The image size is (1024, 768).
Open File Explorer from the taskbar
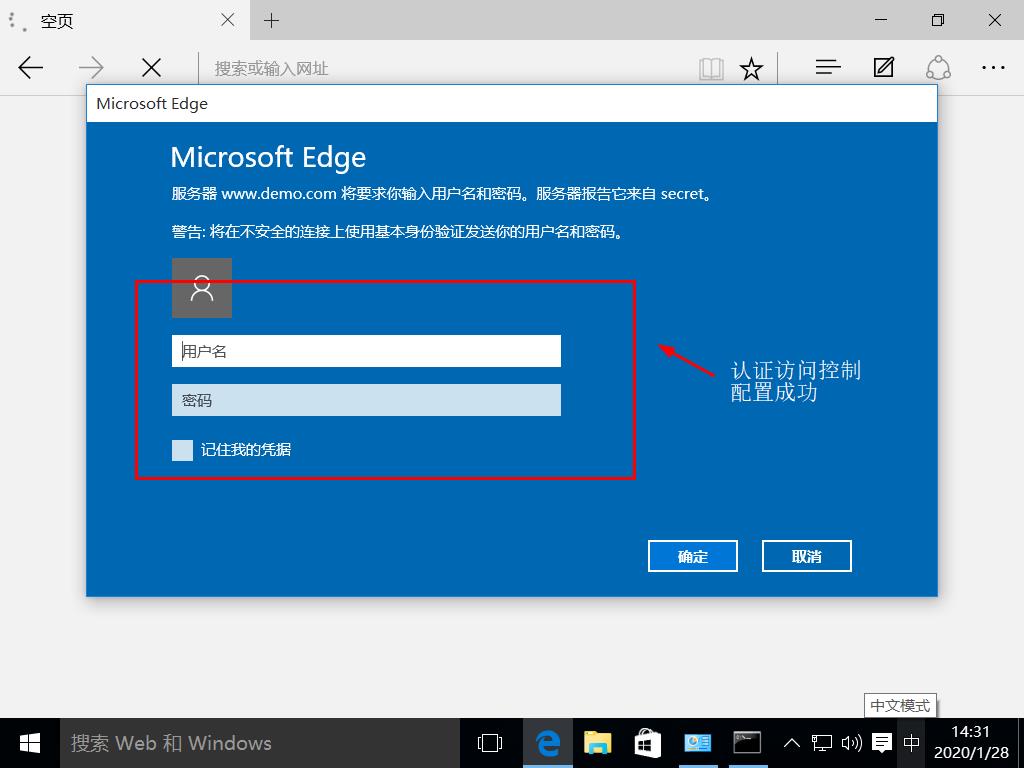coord(598,743)
